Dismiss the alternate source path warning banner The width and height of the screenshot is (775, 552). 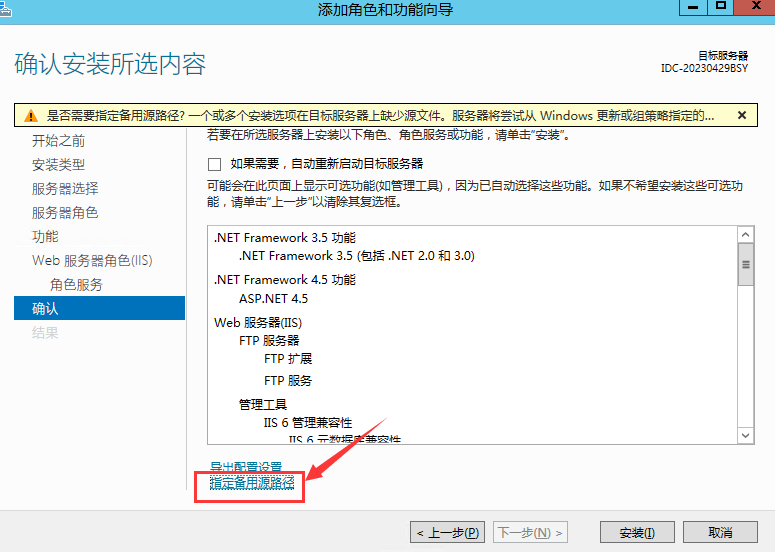coord(742,115)
